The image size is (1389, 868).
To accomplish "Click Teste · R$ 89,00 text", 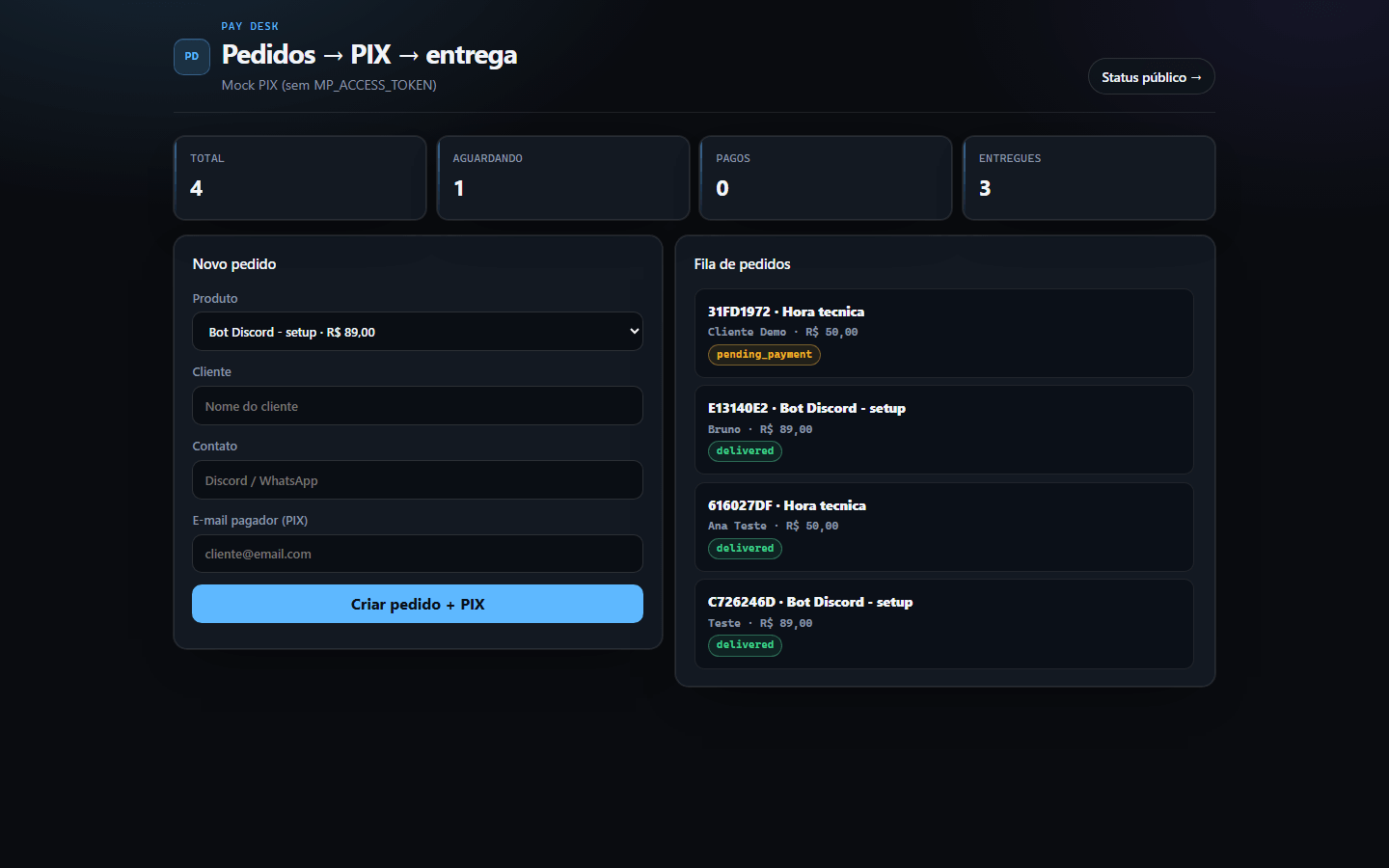I will [x=760, y=623].
